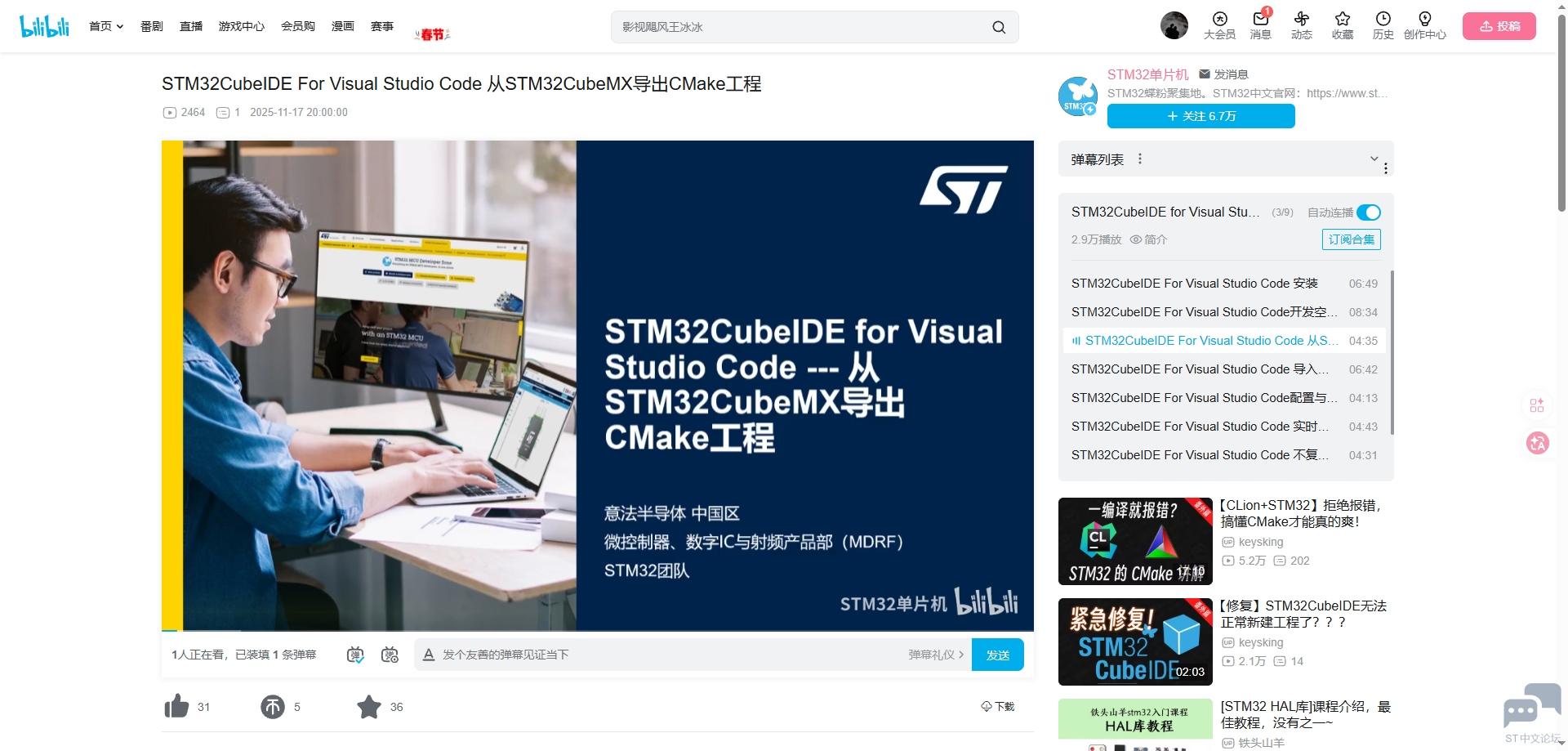
Task: Open the CLion+STM32 CMake video thumbnail
Action: tap(1135, 541)
